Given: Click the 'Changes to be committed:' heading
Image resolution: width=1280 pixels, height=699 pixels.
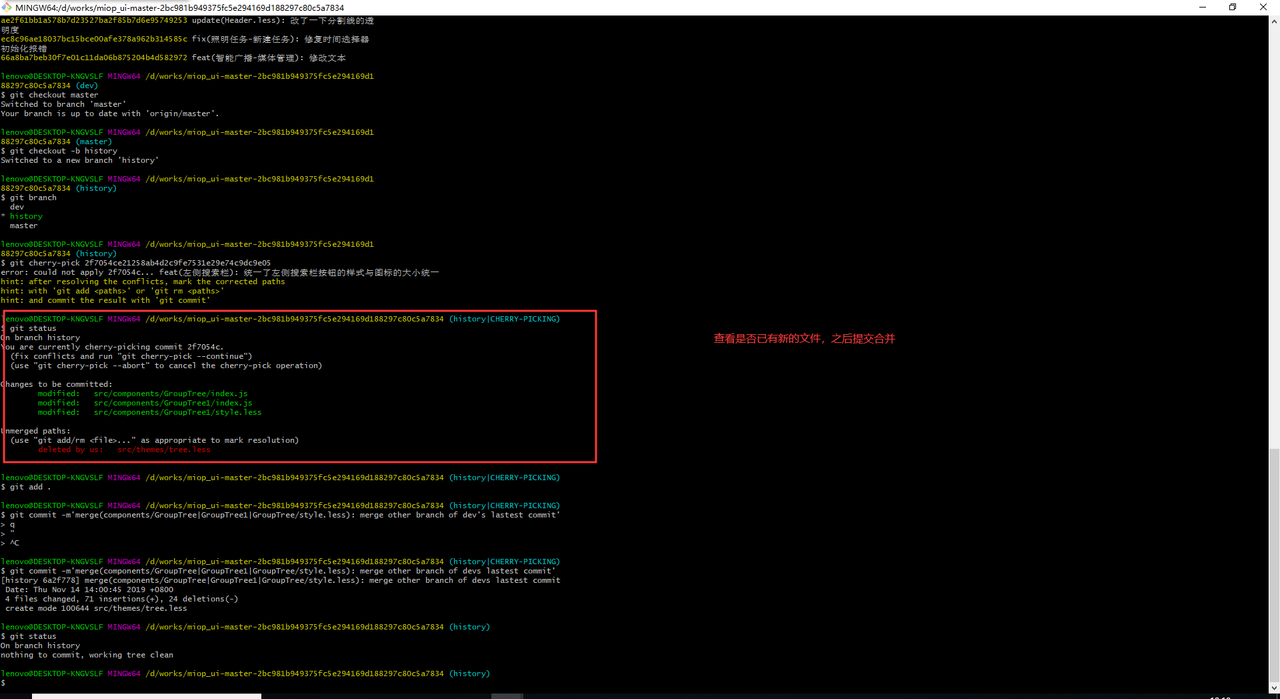Looking at the screenshot, I should [56, 384].
